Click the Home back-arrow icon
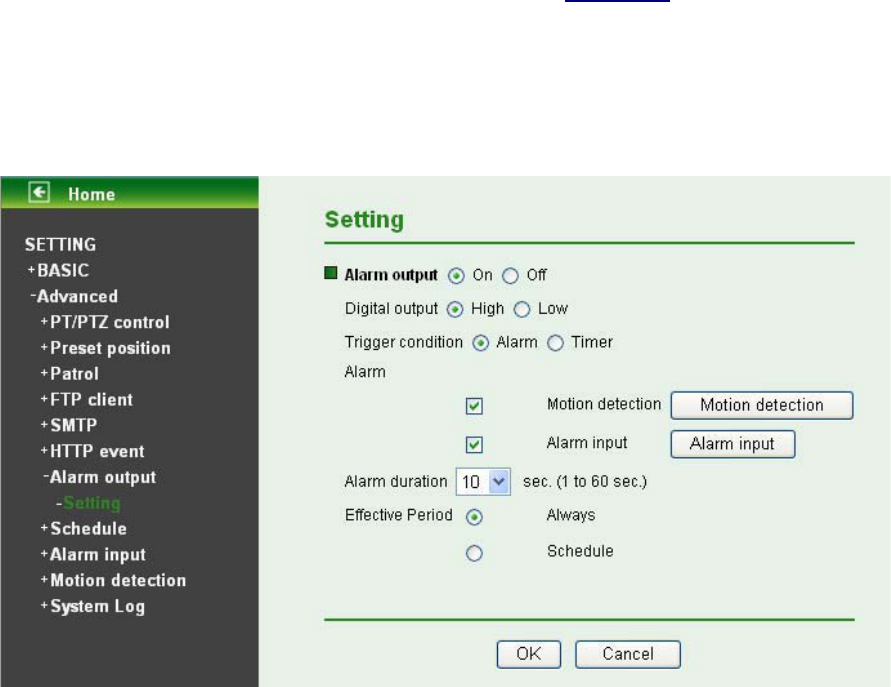The image size is (891, 687). point(39,192)
